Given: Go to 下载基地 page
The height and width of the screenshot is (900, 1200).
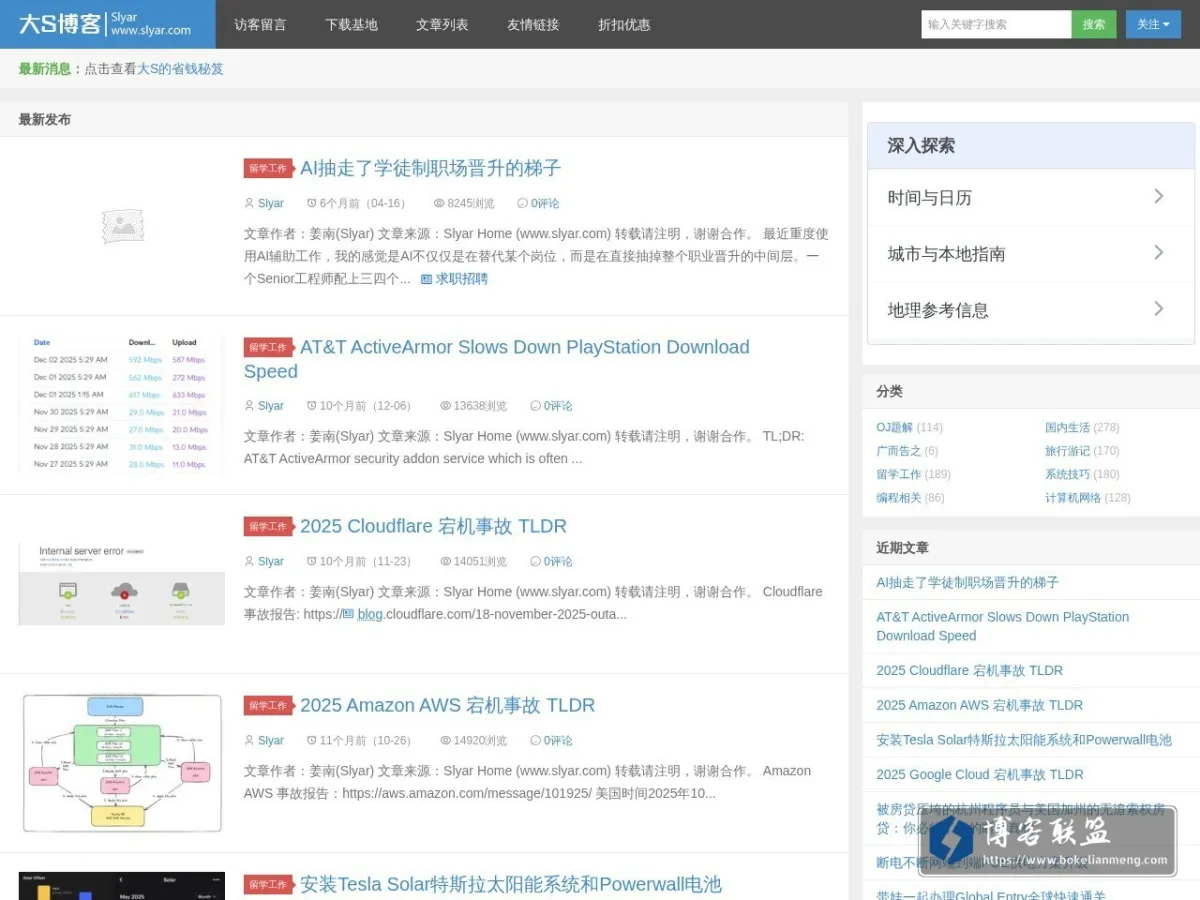Looking at the screenshot, I should [351, 24].
